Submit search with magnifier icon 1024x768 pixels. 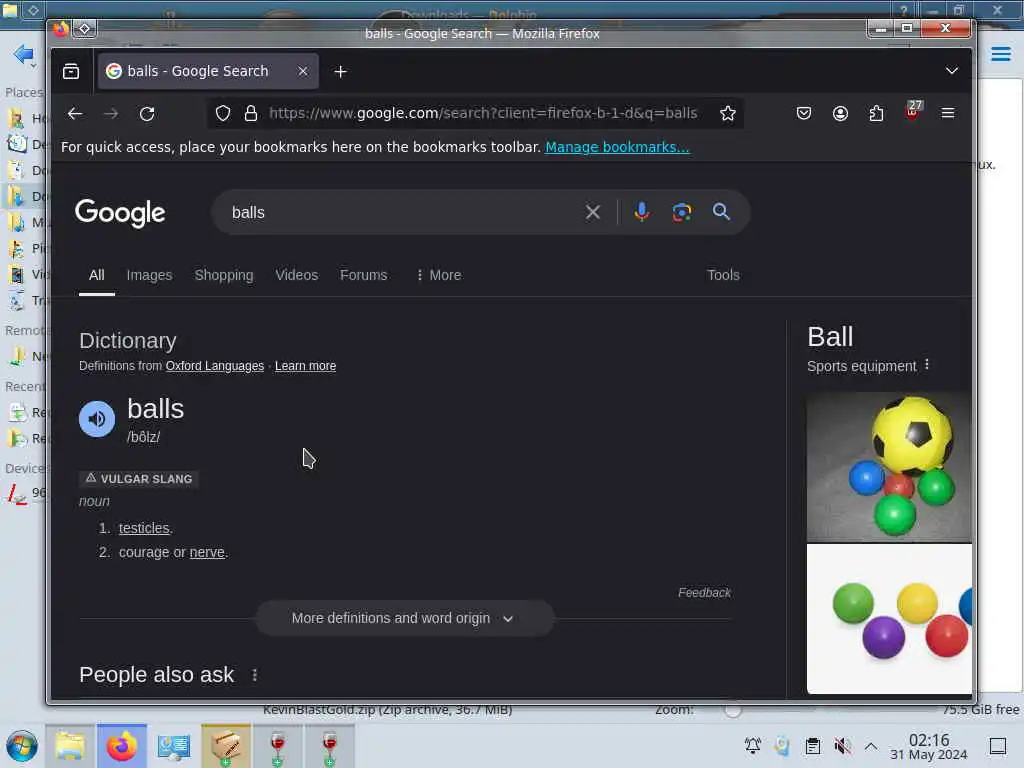721,212
